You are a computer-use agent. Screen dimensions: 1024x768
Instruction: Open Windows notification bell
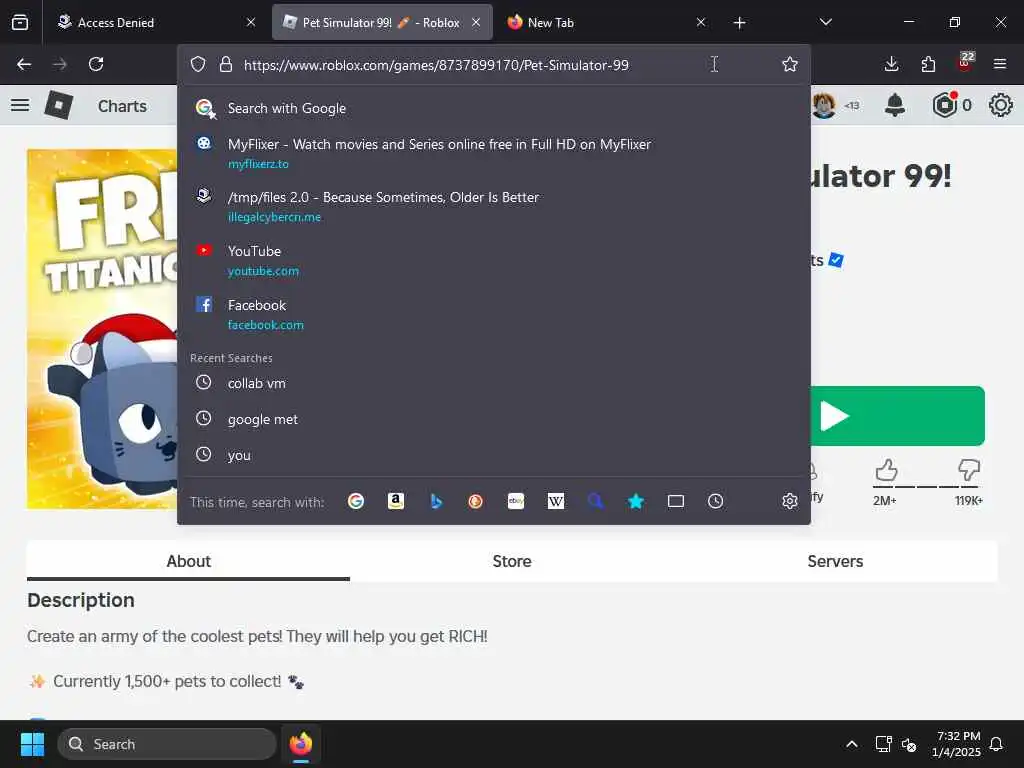[x=996, y=744]
